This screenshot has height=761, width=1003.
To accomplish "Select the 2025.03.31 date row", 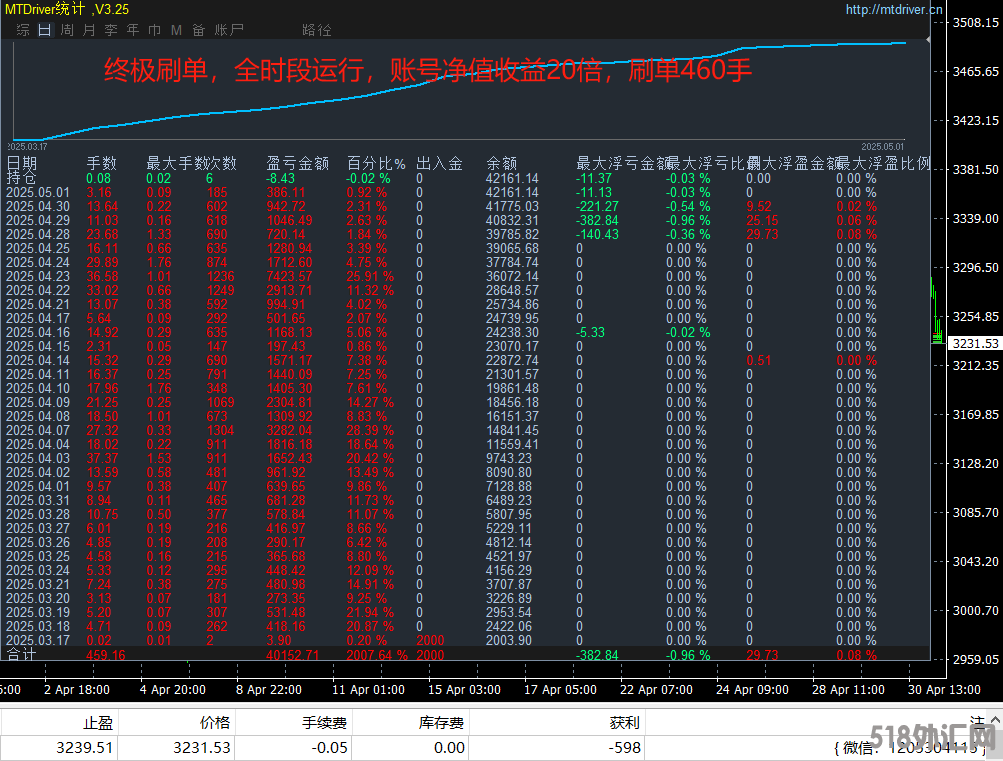I will pyautogui.click(x=38, y=500).
